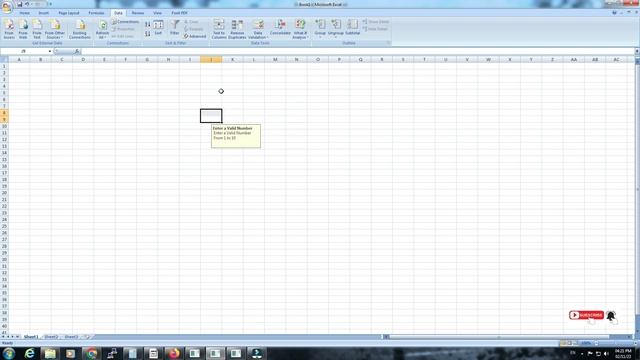The height and width of the screenshot is (360, 640).
Task: Open the View ribbon tab
Action: [x=157, y=13]
